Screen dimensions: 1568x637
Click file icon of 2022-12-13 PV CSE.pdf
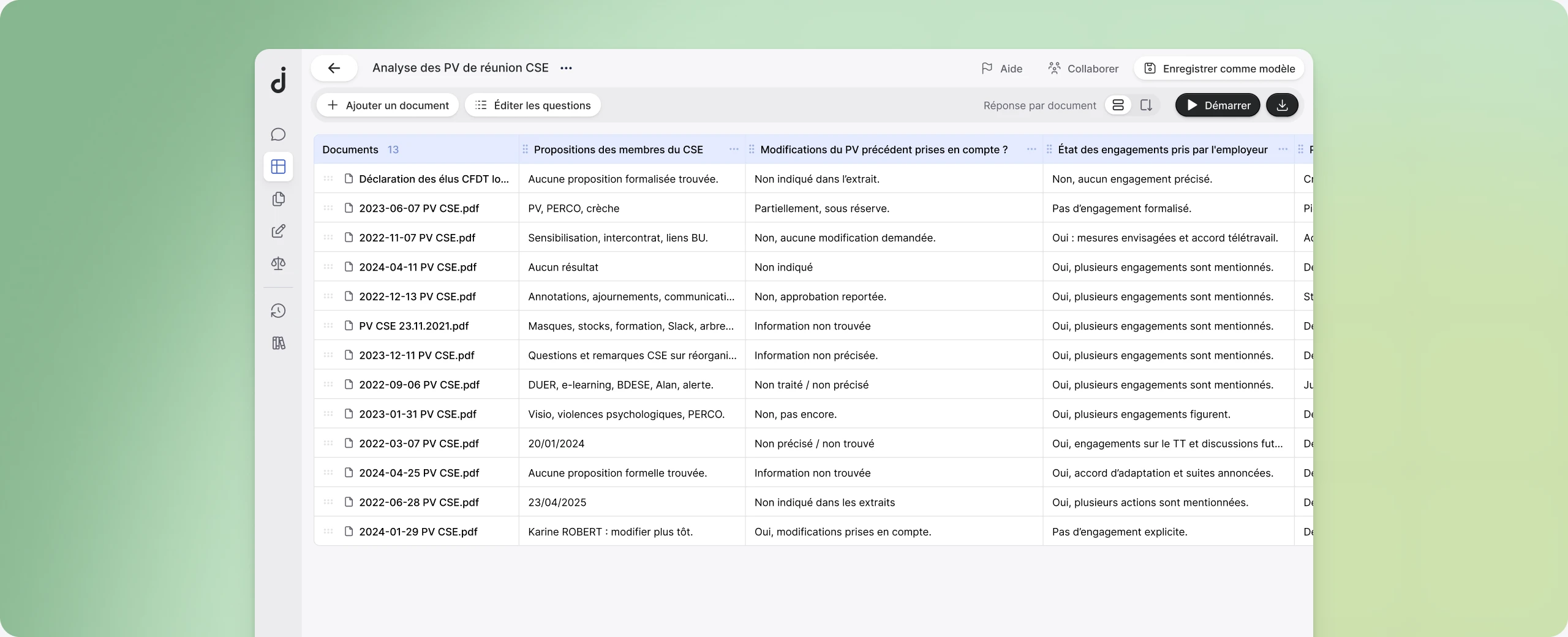click(x=349, y=296)
